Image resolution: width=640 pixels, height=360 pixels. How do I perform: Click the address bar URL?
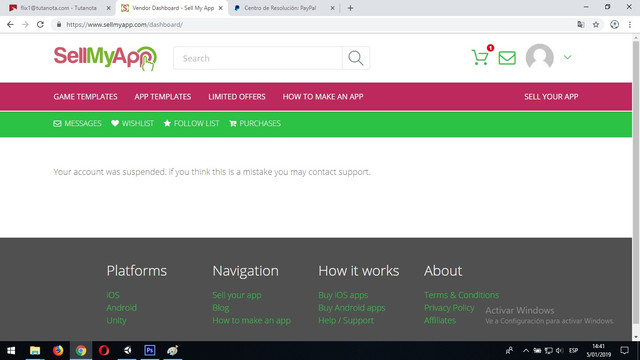(124, 24)
